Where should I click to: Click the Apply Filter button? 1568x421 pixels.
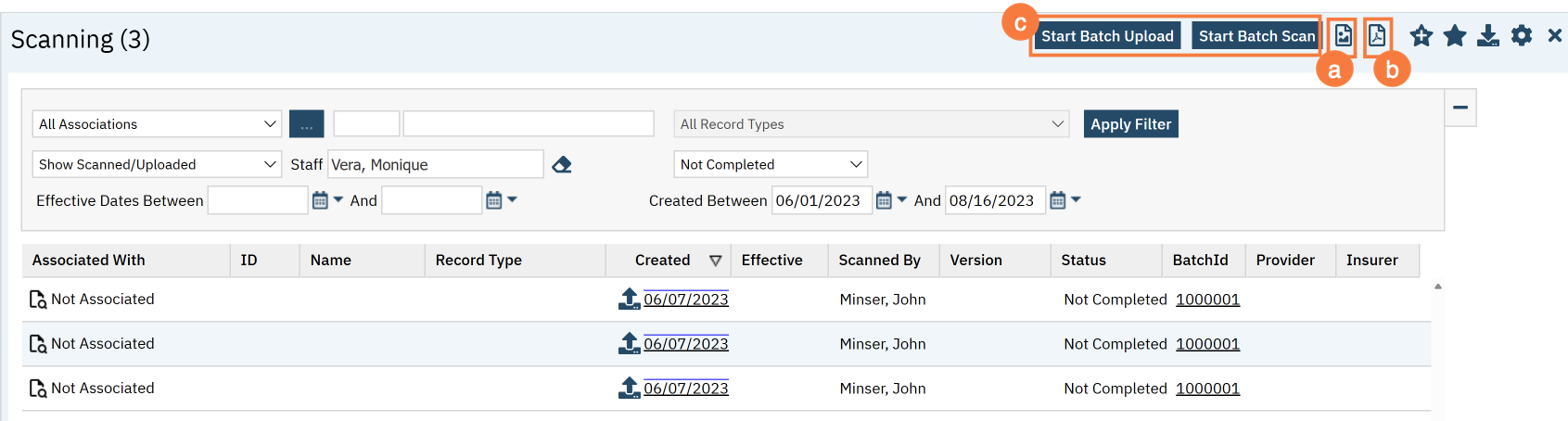coord(1130,124)
